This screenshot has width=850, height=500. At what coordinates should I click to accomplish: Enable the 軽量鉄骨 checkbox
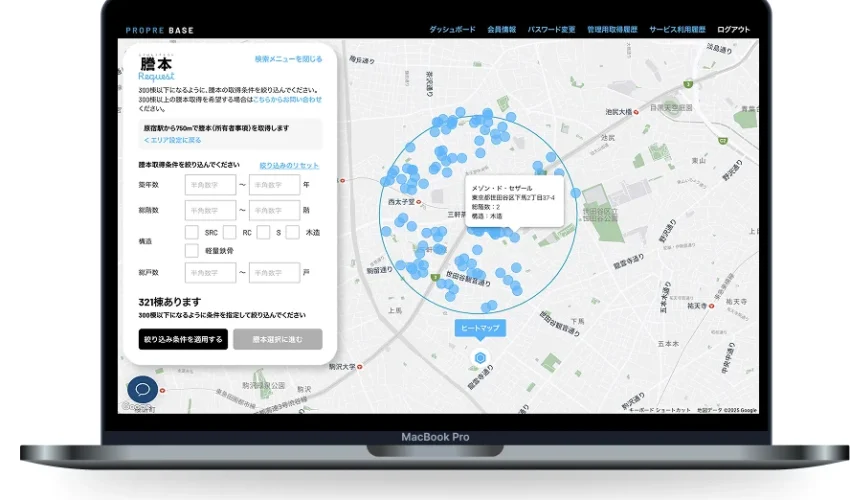click(x=192, y=250)
